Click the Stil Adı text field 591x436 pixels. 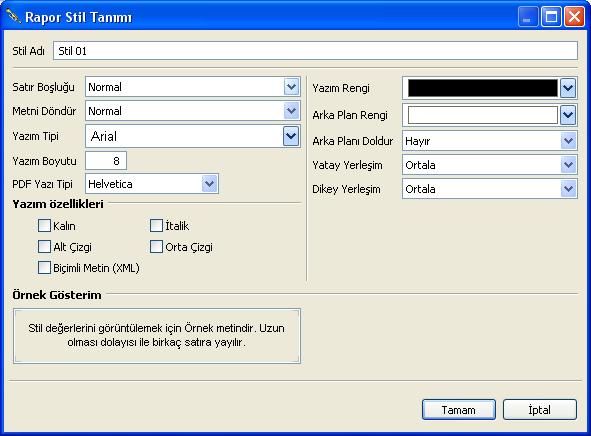click(x=315, y=50)
